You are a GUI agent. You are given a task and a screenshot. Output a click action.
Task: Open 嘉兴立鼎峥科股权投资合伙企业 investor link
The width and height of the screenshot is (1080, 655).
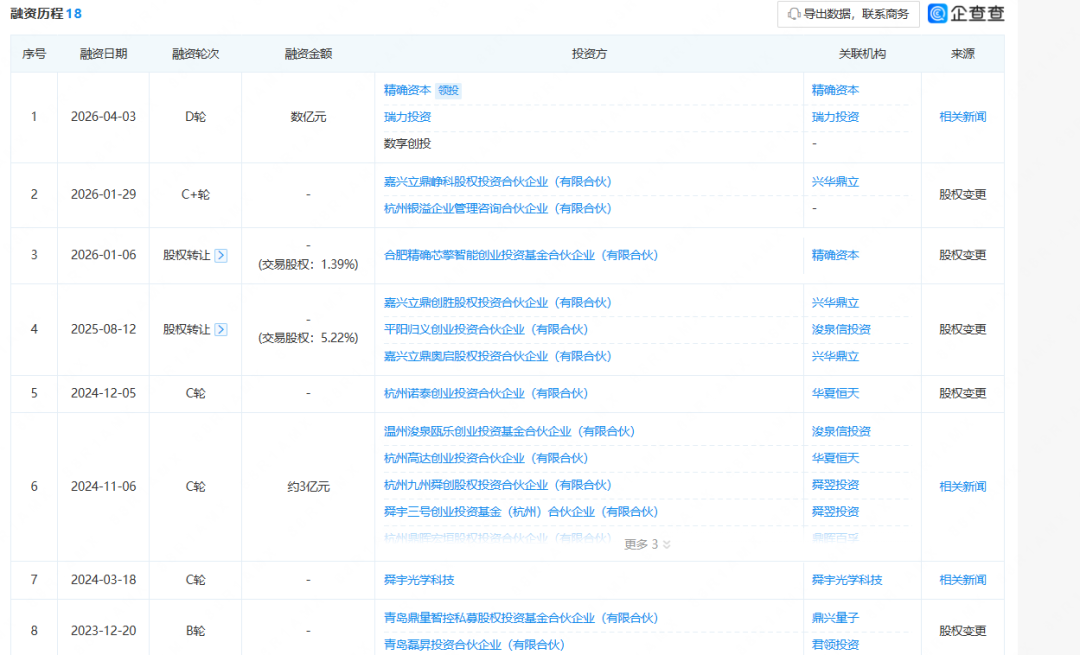pos(497,182)
